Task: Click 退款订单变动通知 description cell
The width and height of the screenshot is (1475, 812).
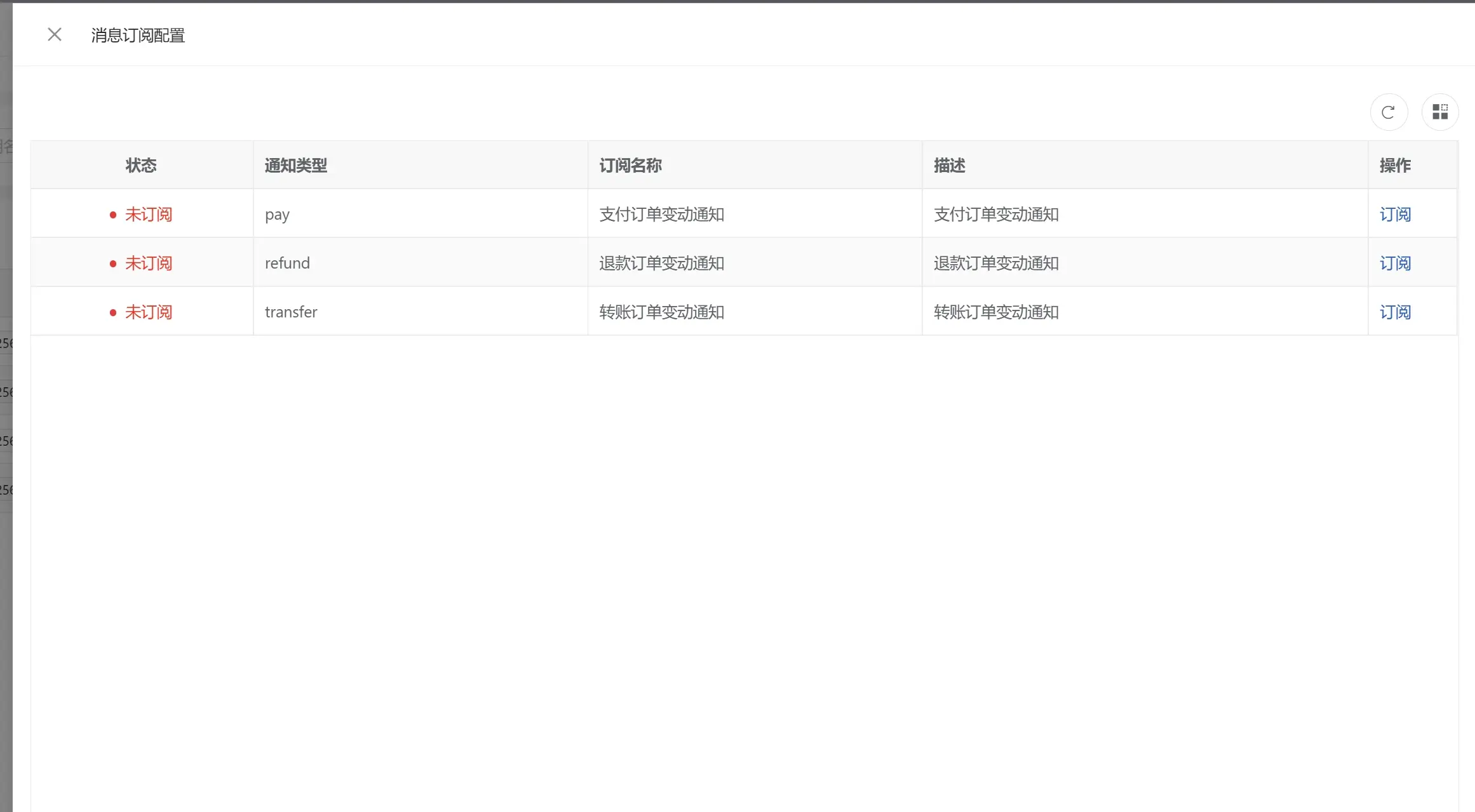Action: 995,263
